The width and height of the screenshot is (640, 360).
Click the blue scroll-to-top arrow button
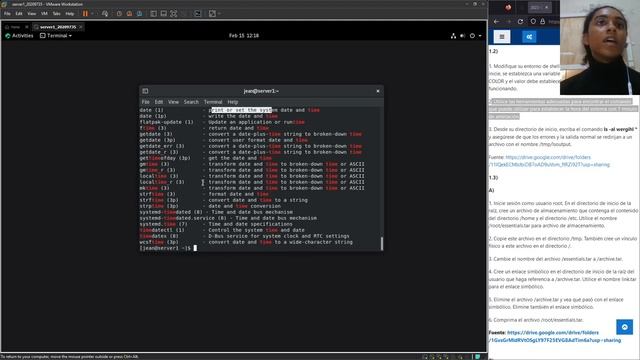click(x=624, y=327)
